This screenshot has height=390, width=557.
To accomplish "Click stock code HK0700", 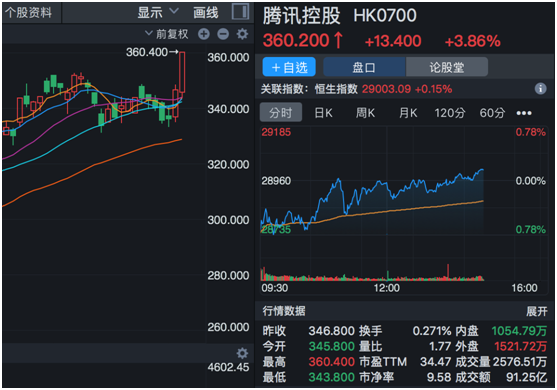I will [x=385, y=16].
